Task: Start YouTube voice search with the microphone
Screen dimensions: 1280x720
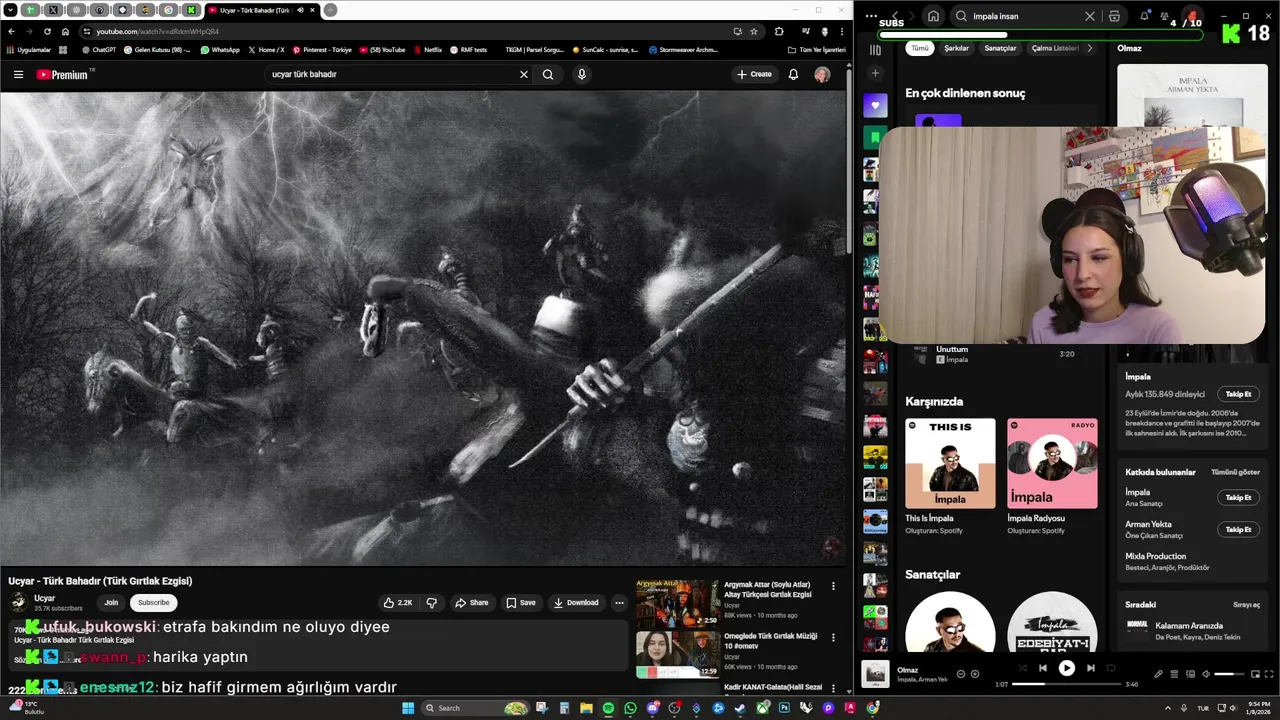Action: click(581, 74)
